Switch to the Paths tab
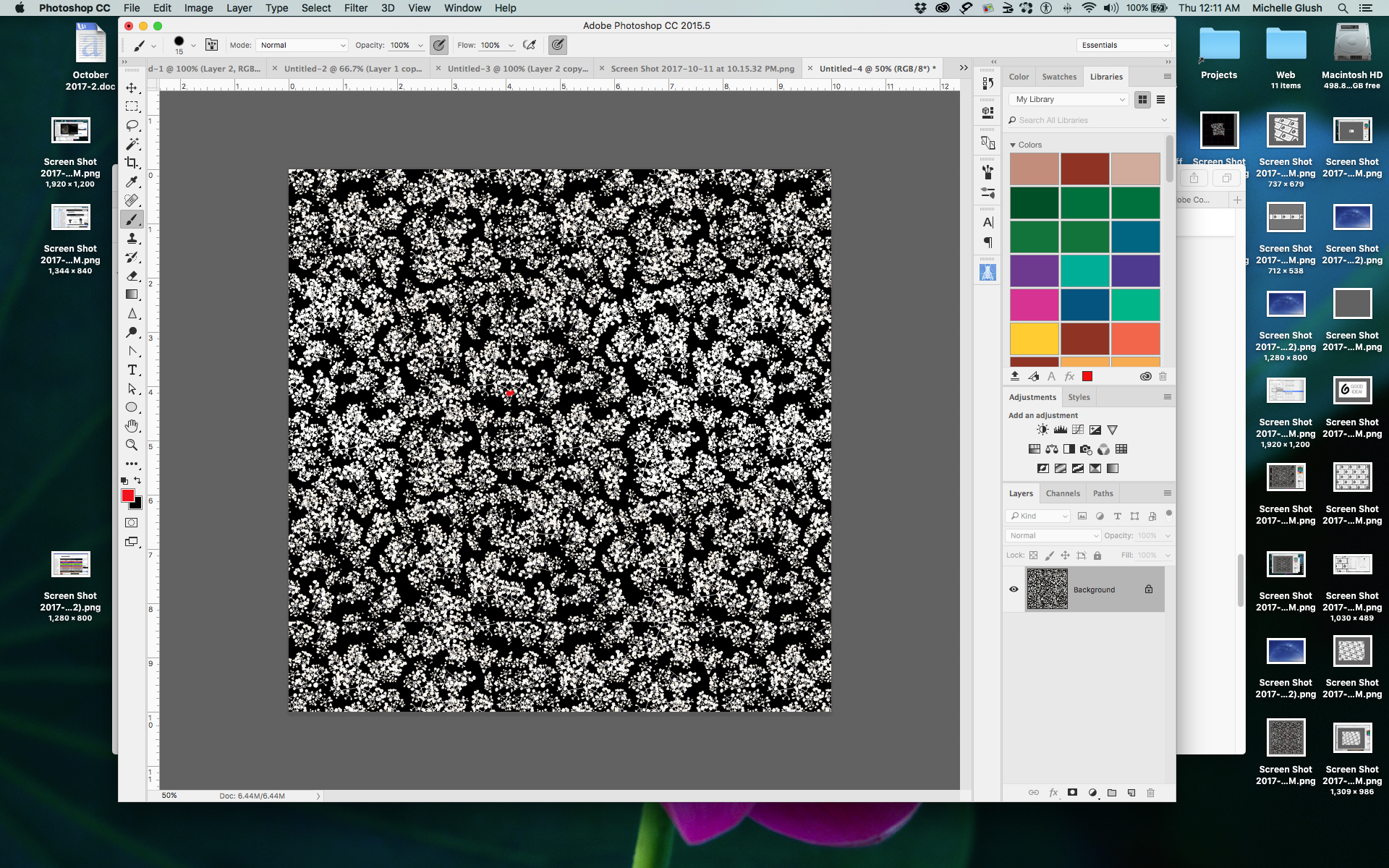This screenshot has width=1389, height=868. pyautogui.click(x=1103, y=493)
